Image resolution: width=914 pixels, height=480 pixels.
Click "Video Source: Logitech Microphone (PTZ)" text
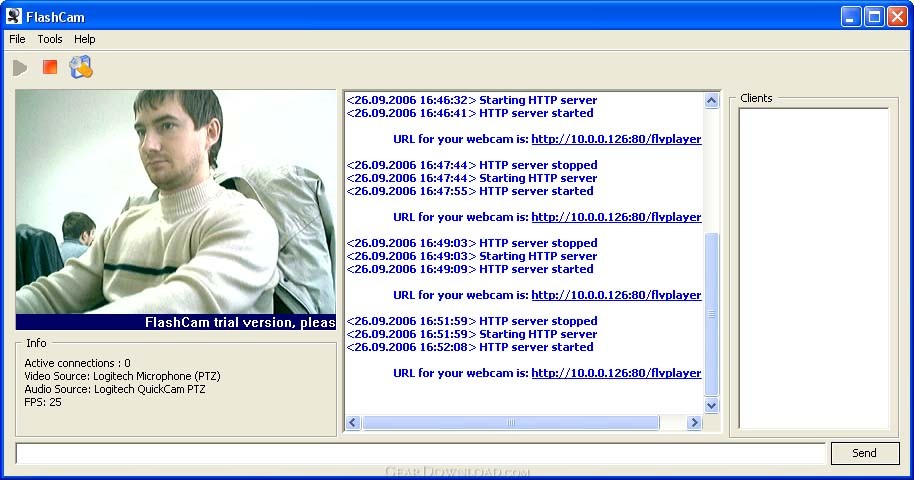(x=122, y=376)
